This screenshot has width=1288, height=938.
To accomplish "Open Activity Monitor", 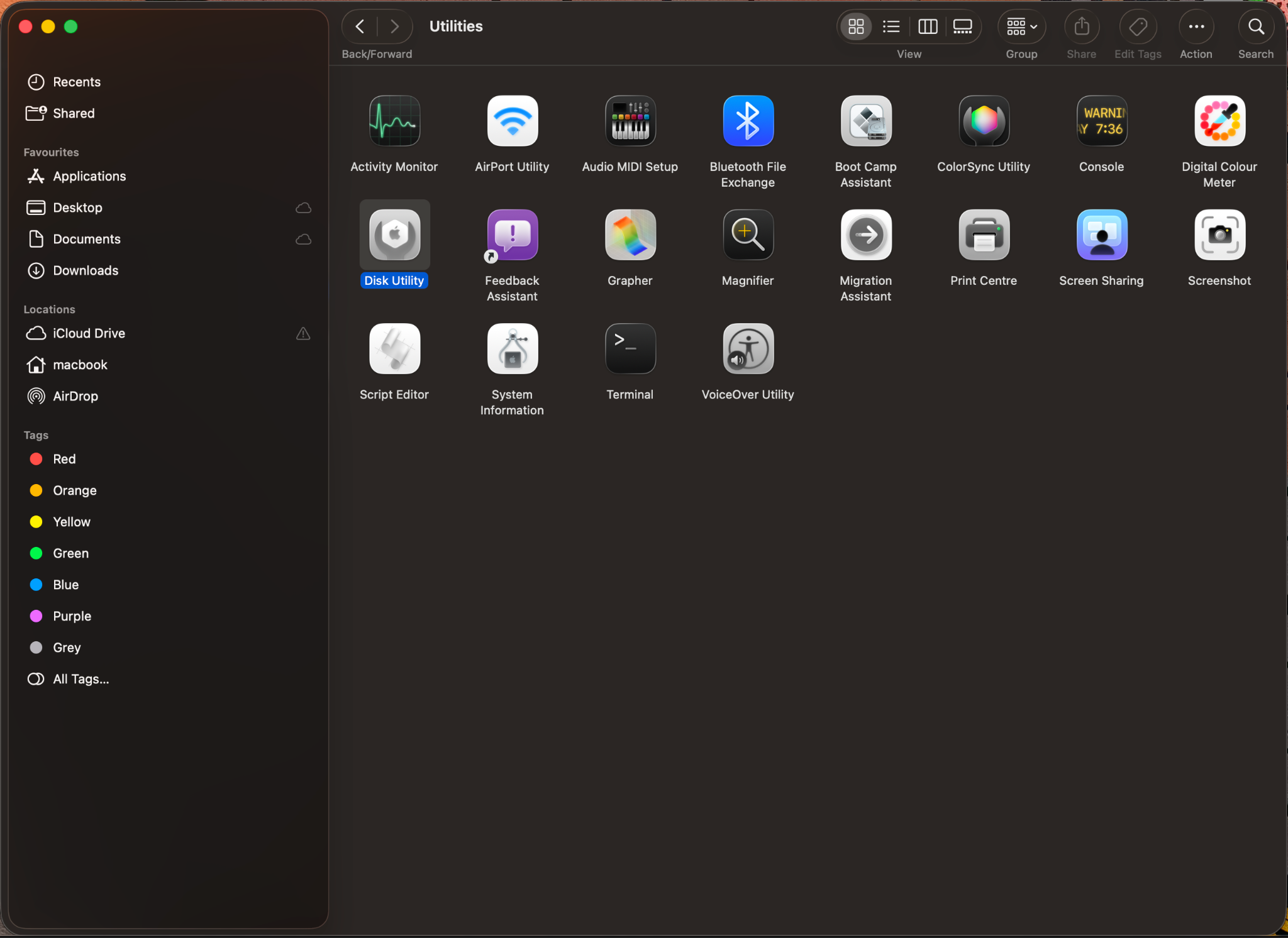I will [x=394, y=121].
